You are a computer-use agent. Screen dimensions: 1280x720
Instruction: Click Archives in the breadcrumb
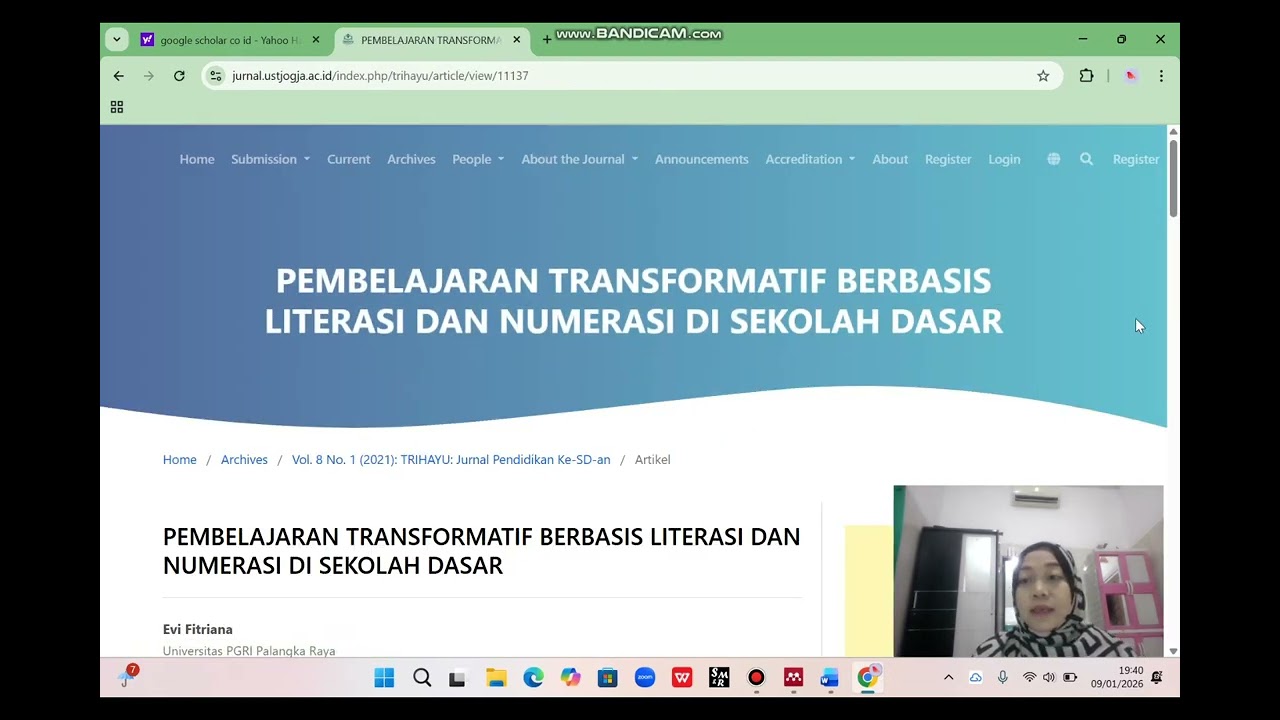(244, 460)
